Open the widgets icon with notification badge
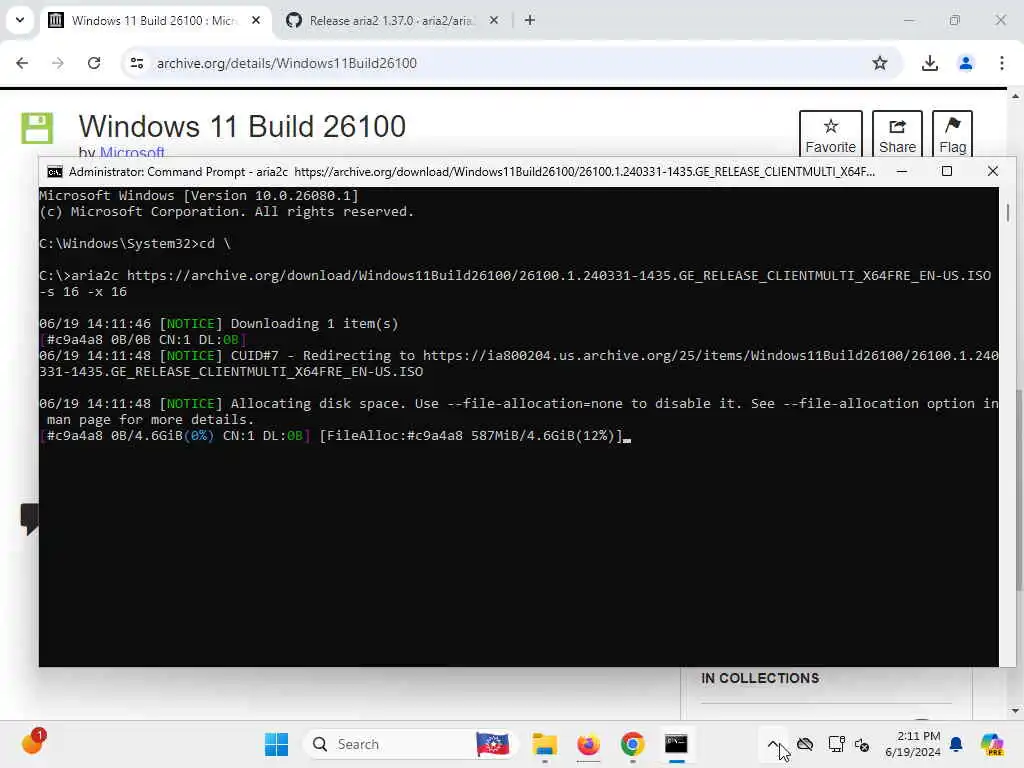Image resolution: width=1024 pixels, height=768 pixels. (x=33, y=743)
